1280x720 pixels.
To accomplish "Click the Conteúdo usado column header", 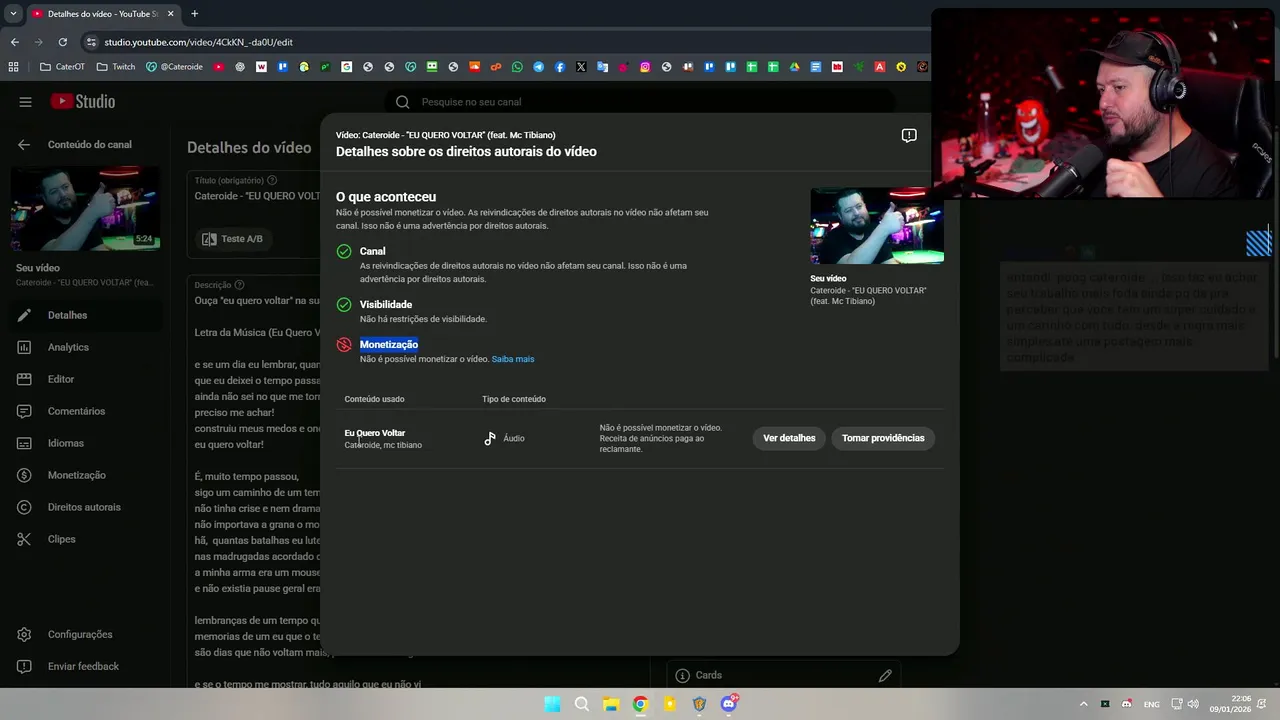I will click(x=374, y=399).
